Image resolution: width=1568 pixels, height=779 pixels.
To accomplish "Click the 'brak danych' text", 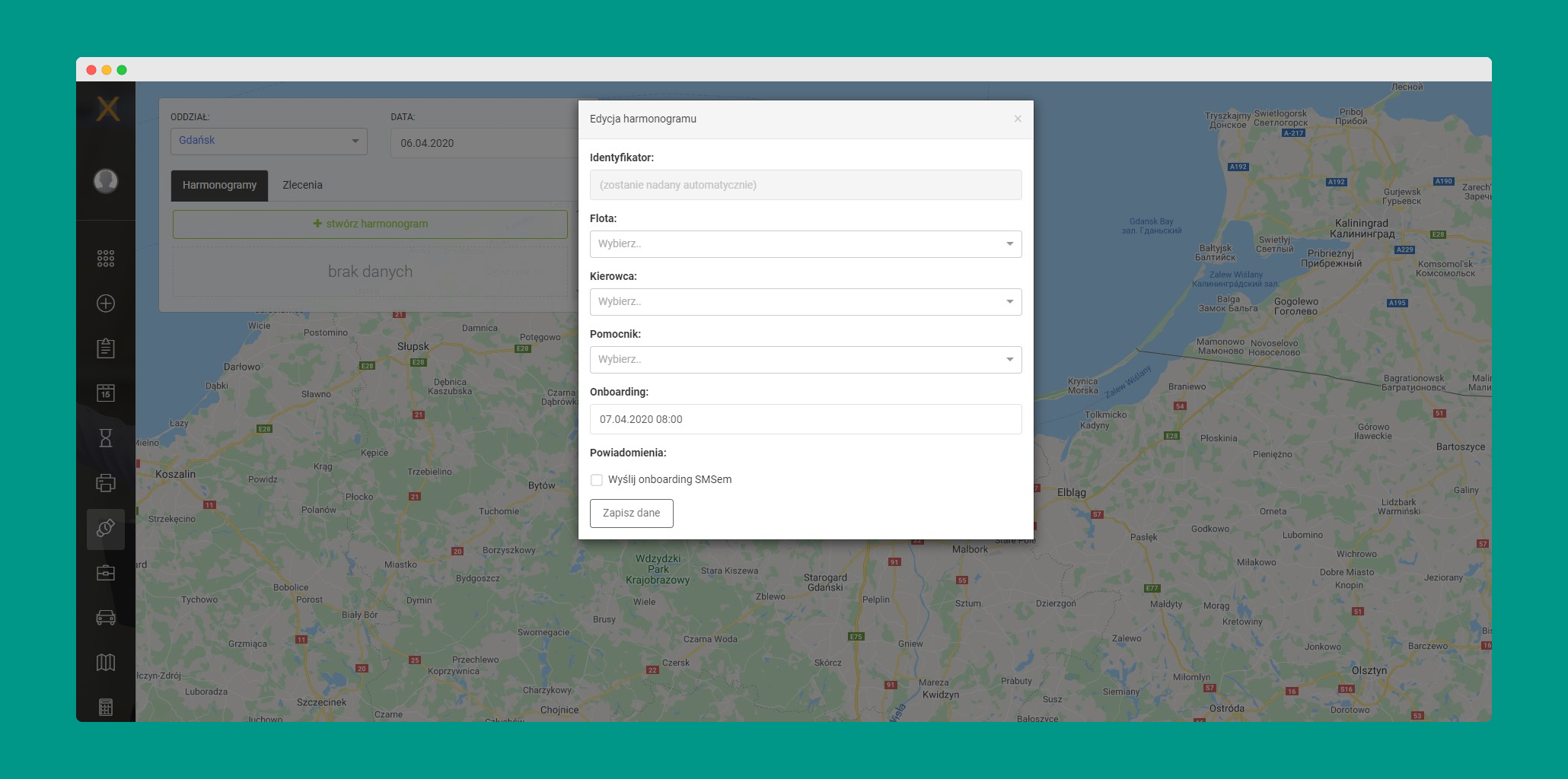I will click(370, 272).
